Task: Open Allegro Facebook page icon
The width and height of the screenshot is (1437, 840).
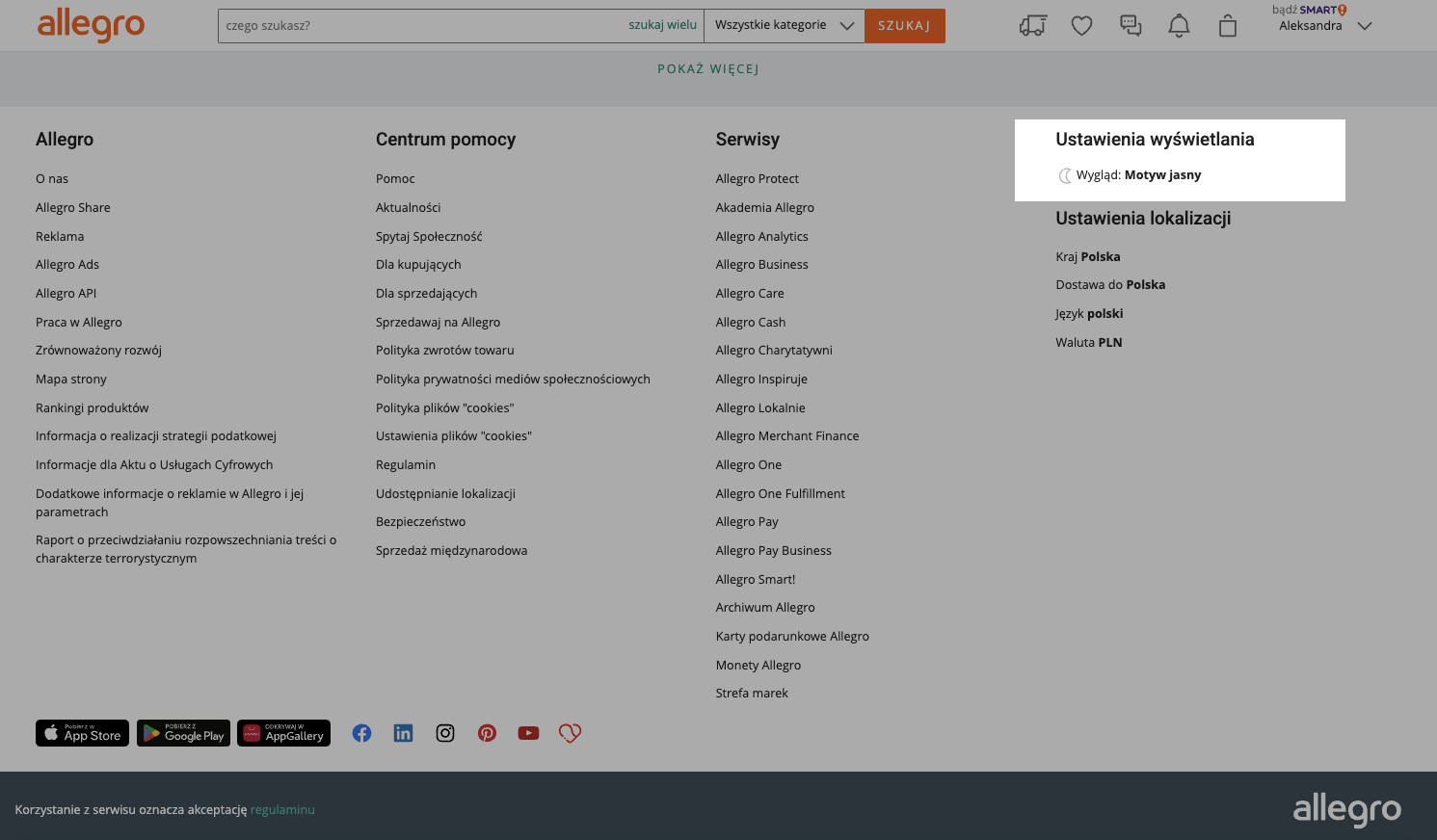Action: click(361, 733)
